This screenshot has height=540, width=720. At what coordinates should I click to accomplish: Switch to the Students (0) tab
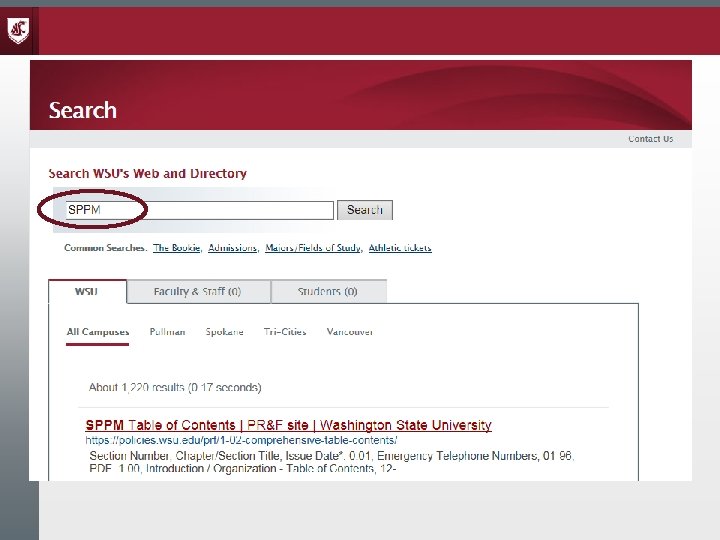pos(328,292)
